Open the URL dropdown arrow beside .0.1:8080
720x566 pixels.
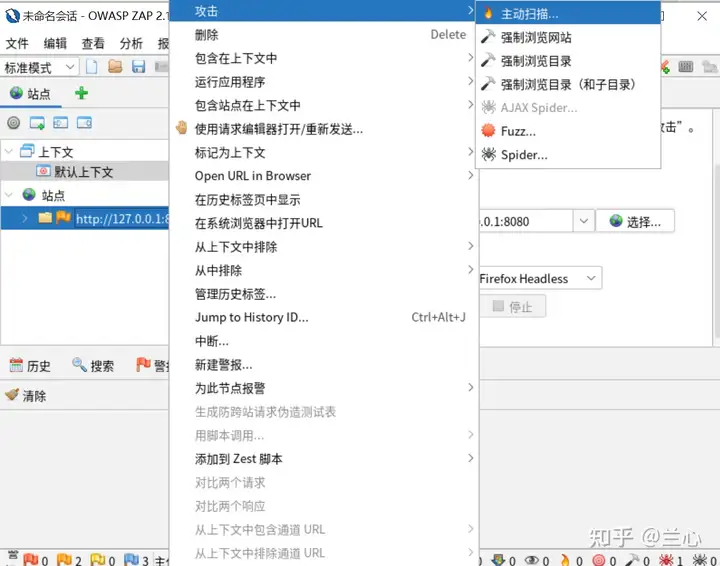584,221
